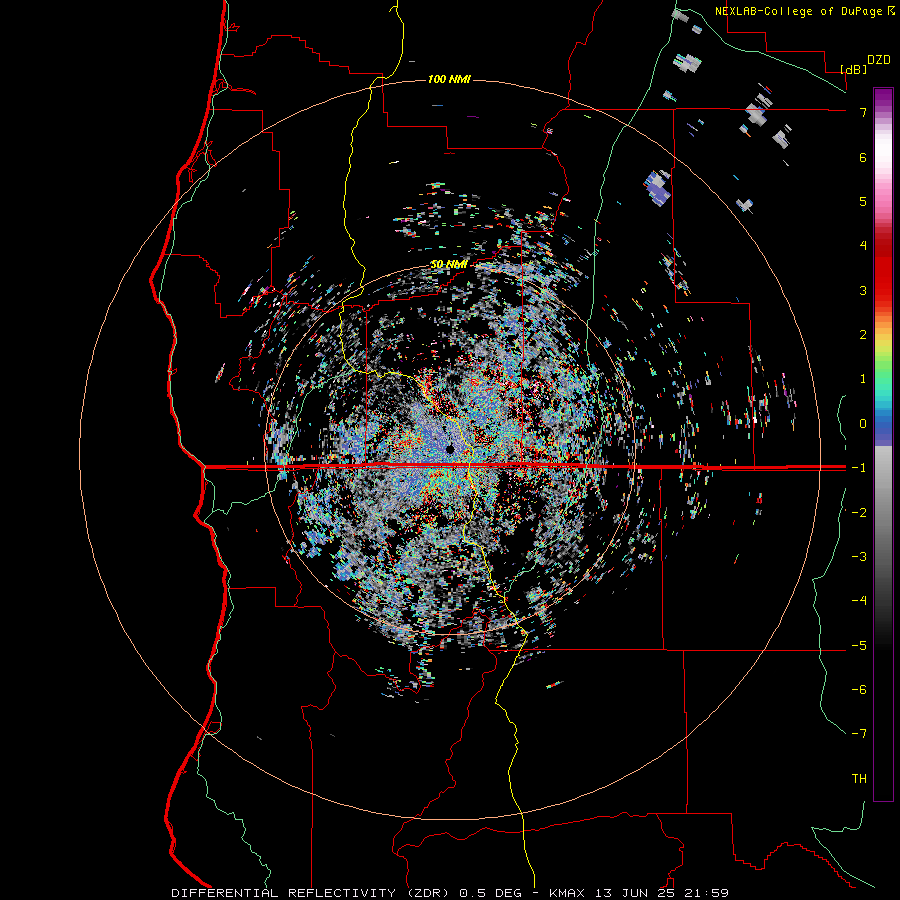Click the [dB] unit label
Viewport: 900px width, 900px height.
click(854, 69)
